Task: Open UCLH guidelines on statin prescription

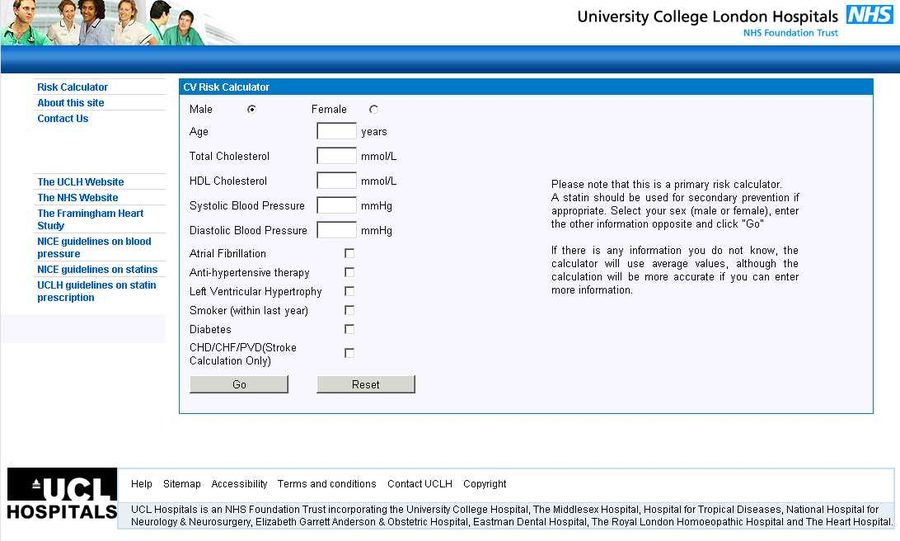Action: [x=96, y=291]
